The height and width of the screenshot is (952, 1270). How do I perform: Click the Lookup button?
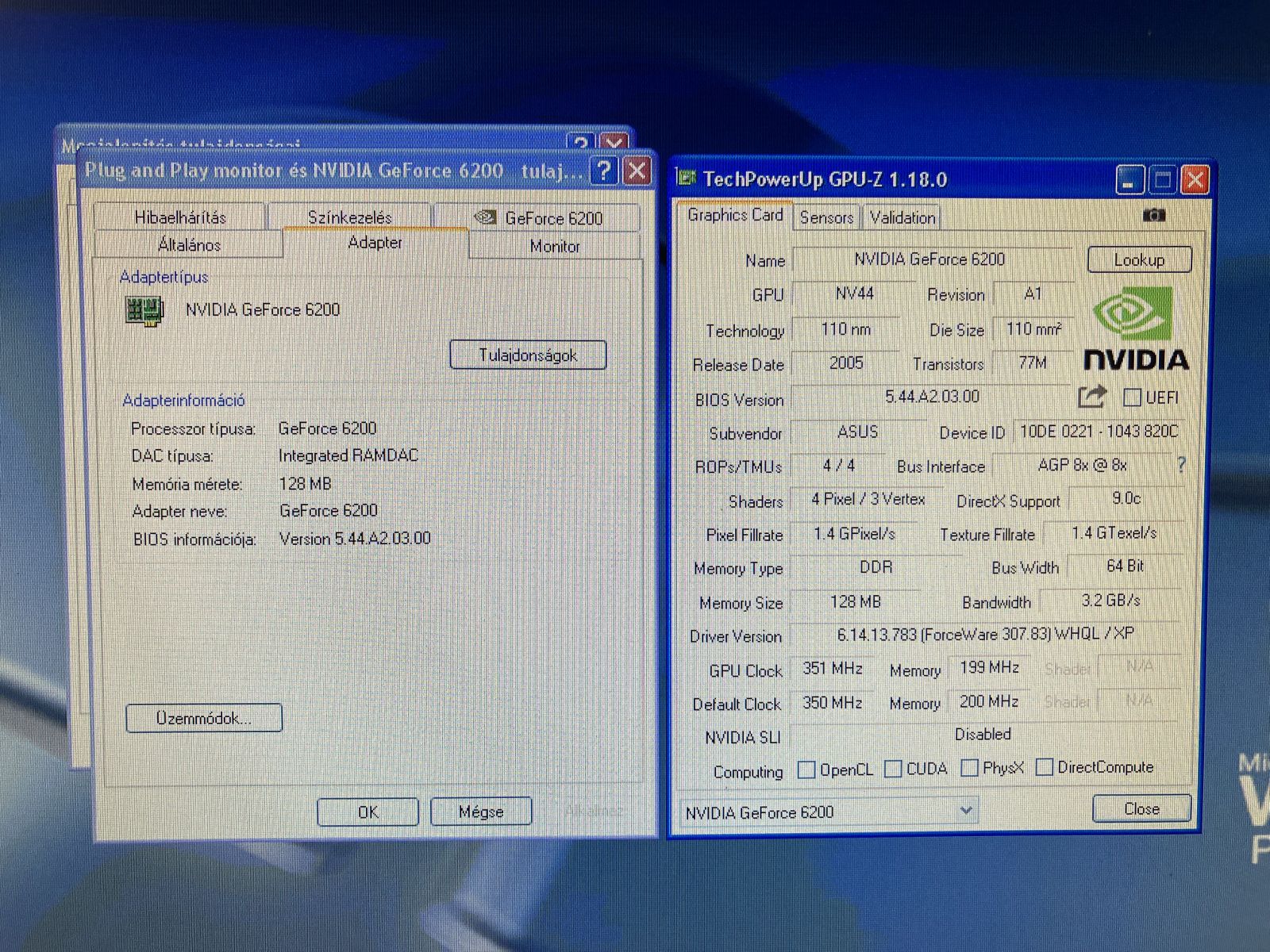click(1139, 259)
